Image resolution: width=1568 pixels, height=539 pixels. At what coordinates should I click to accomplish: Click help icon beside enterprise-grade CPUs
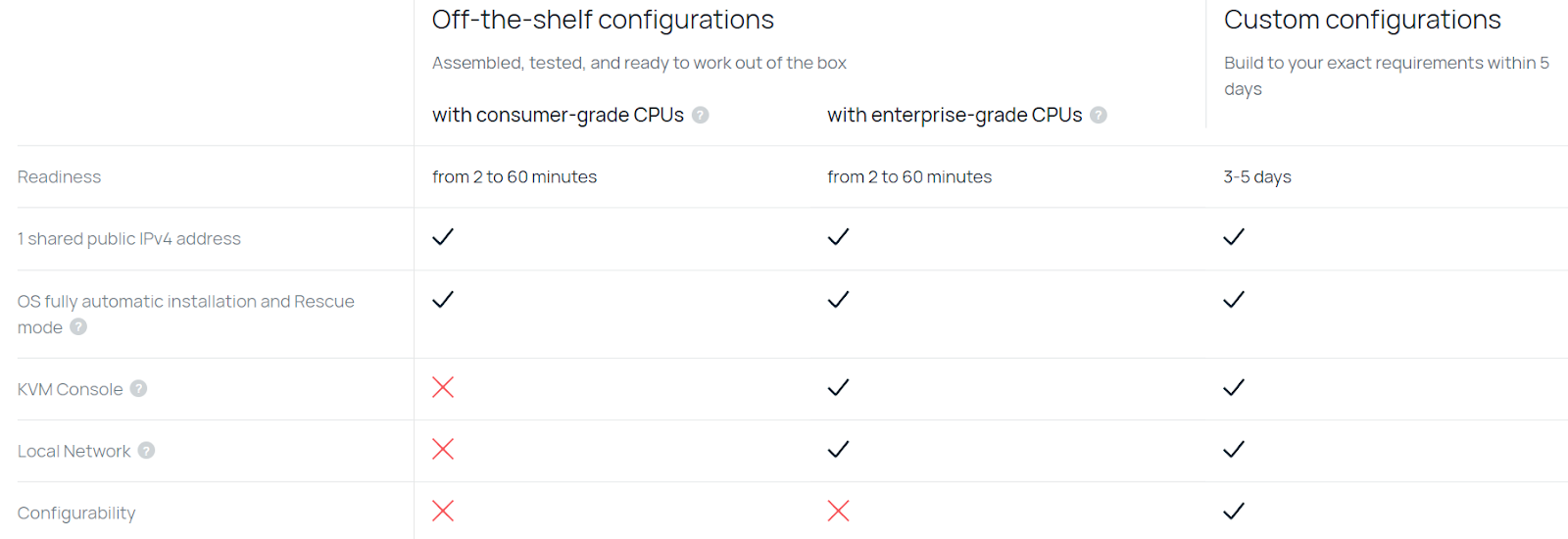[1099, 115]
